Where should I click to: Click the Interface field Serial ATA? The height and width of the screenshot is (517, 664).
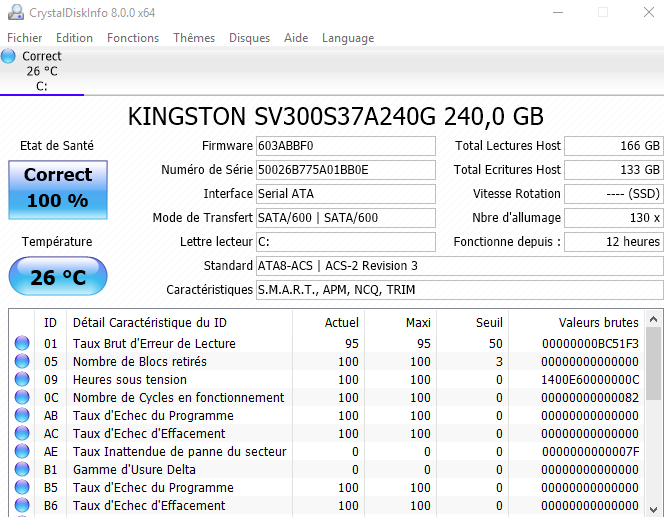346,194
